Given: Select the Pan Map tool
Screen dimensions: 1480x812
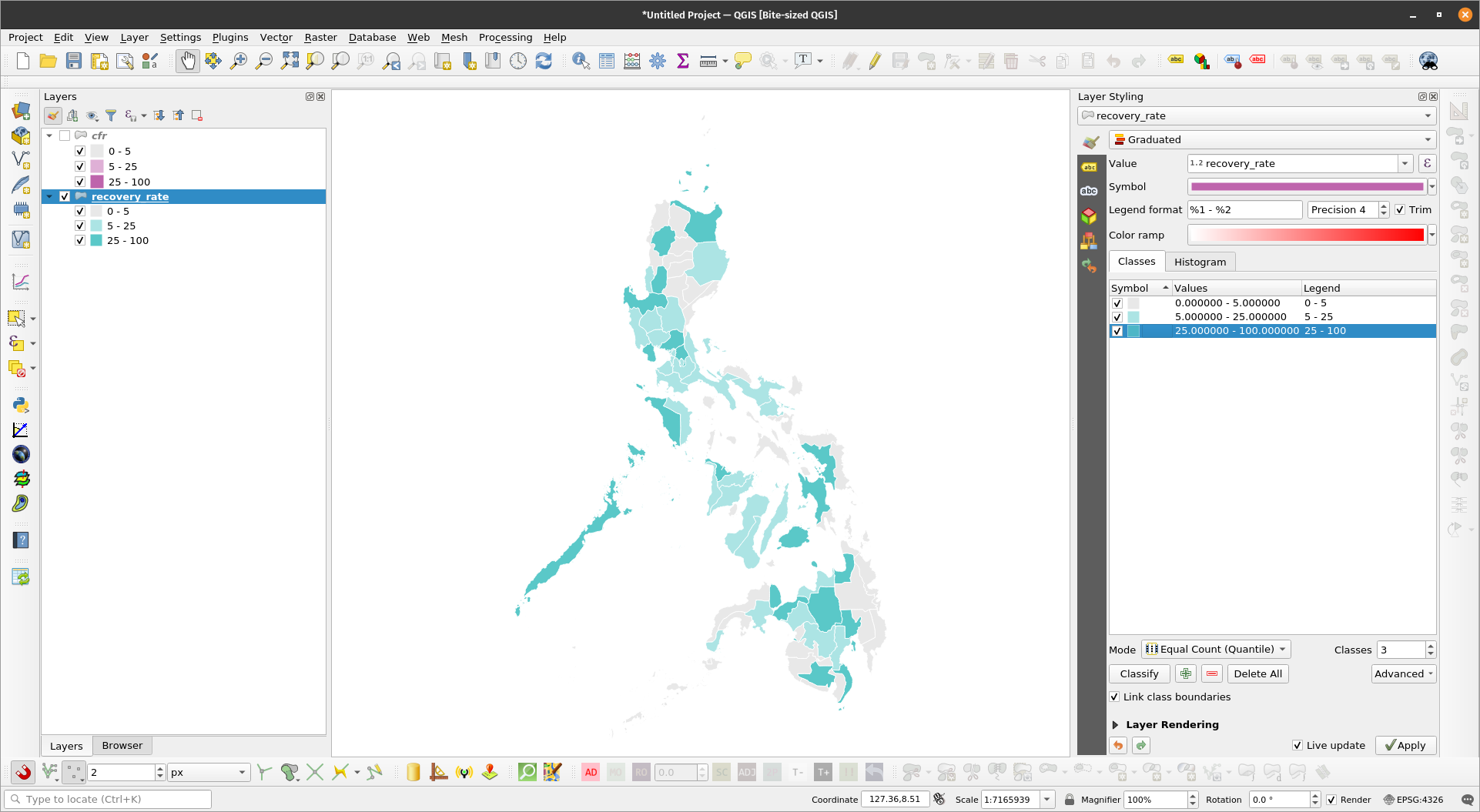Looking at the screenshot, I should tap(187, 61).
